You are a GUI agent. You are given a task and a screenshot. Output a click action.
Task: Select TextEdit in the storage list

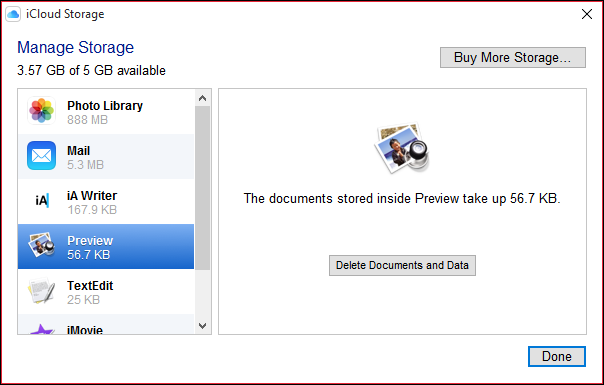point(106,291)
